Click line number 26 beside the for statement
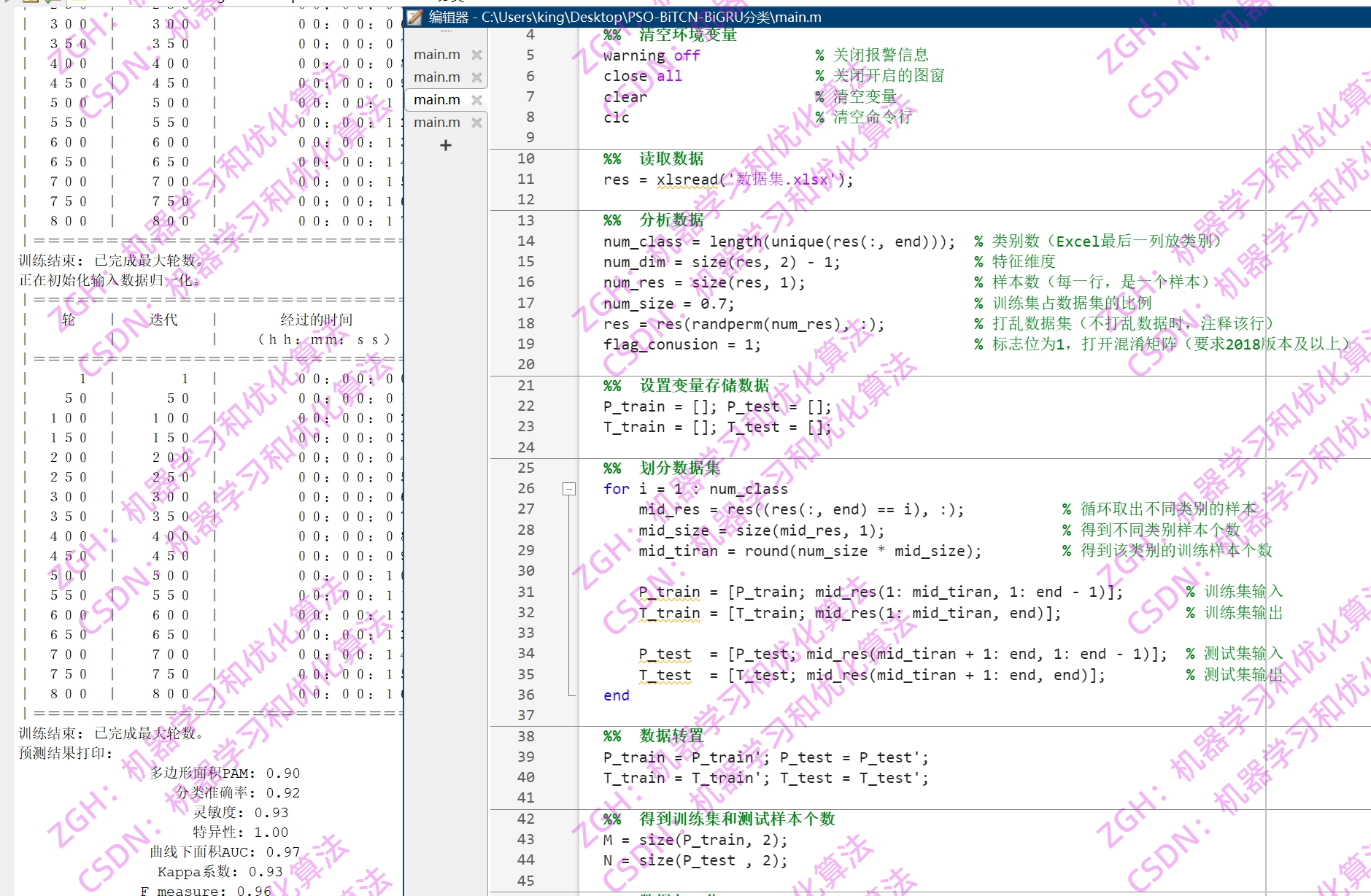Screen dimensions: 1371x896 [x=526, y=489]
